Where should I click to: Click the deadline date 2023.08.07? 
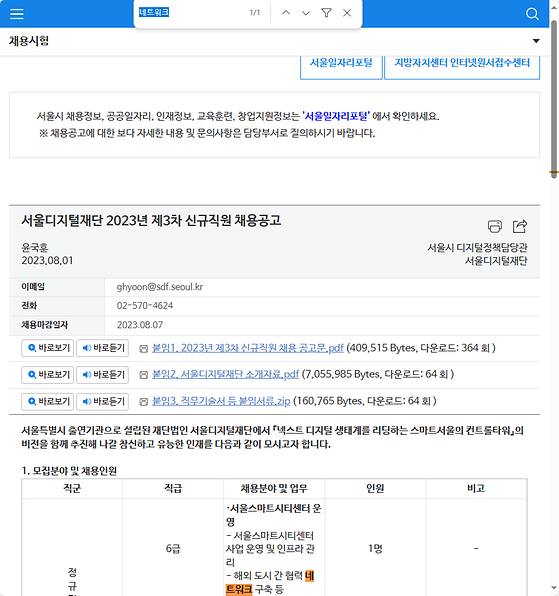(140, 325)
